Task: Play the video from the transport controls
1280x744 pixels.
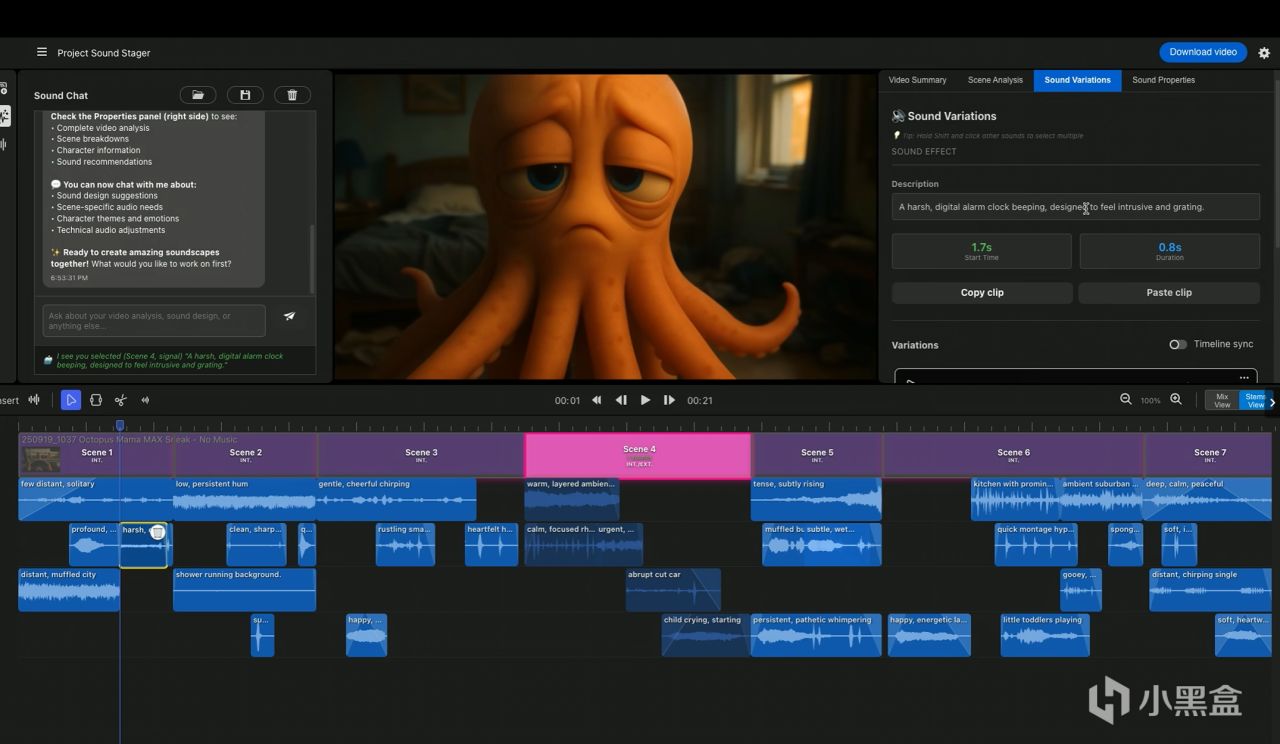Action: pyautogui.click(x=645, y=400)
